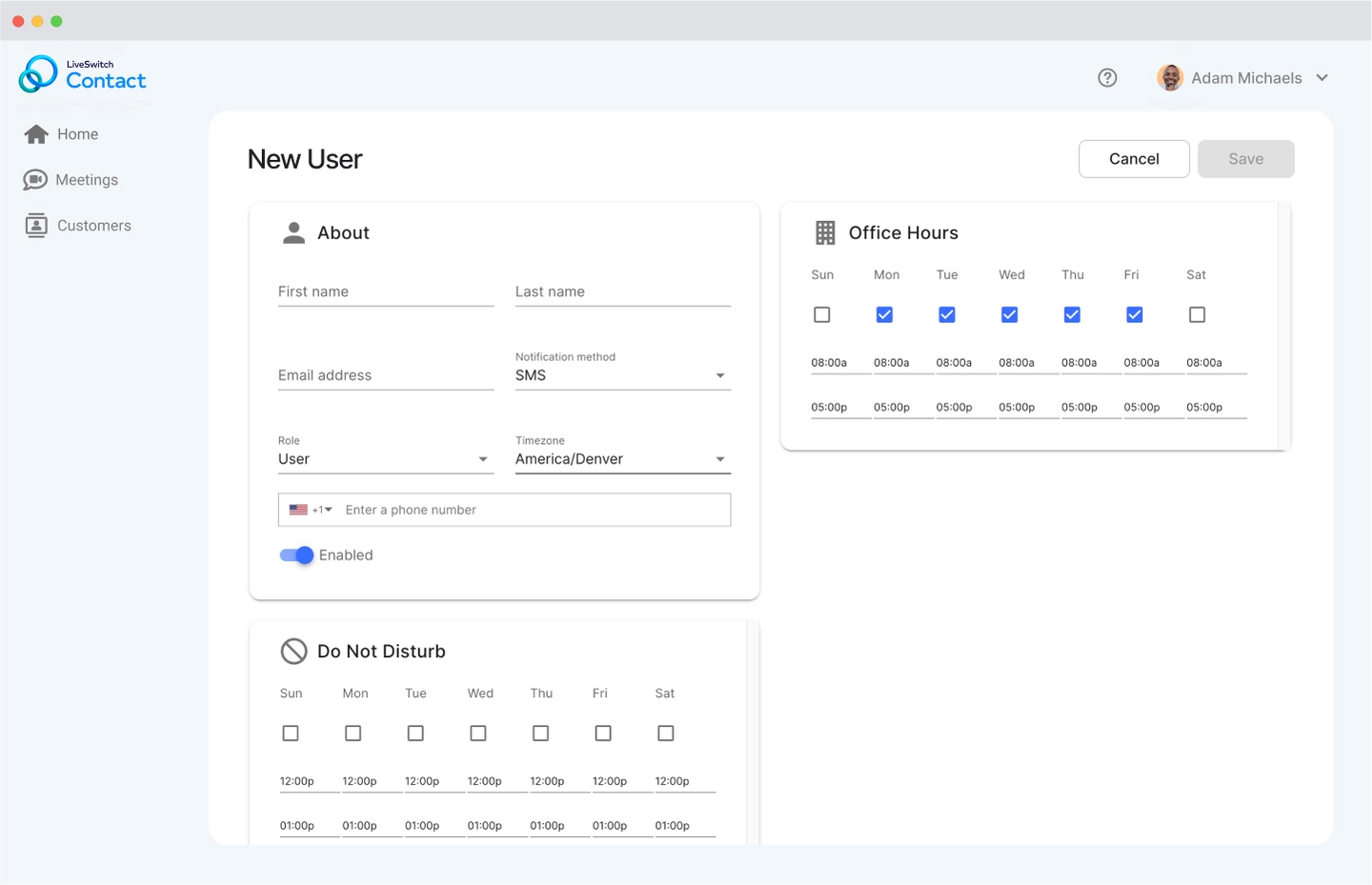The image size is (1372, 885).
Task: Uncheck the Office Hours Mon checkbox
Action: (884, 315)
